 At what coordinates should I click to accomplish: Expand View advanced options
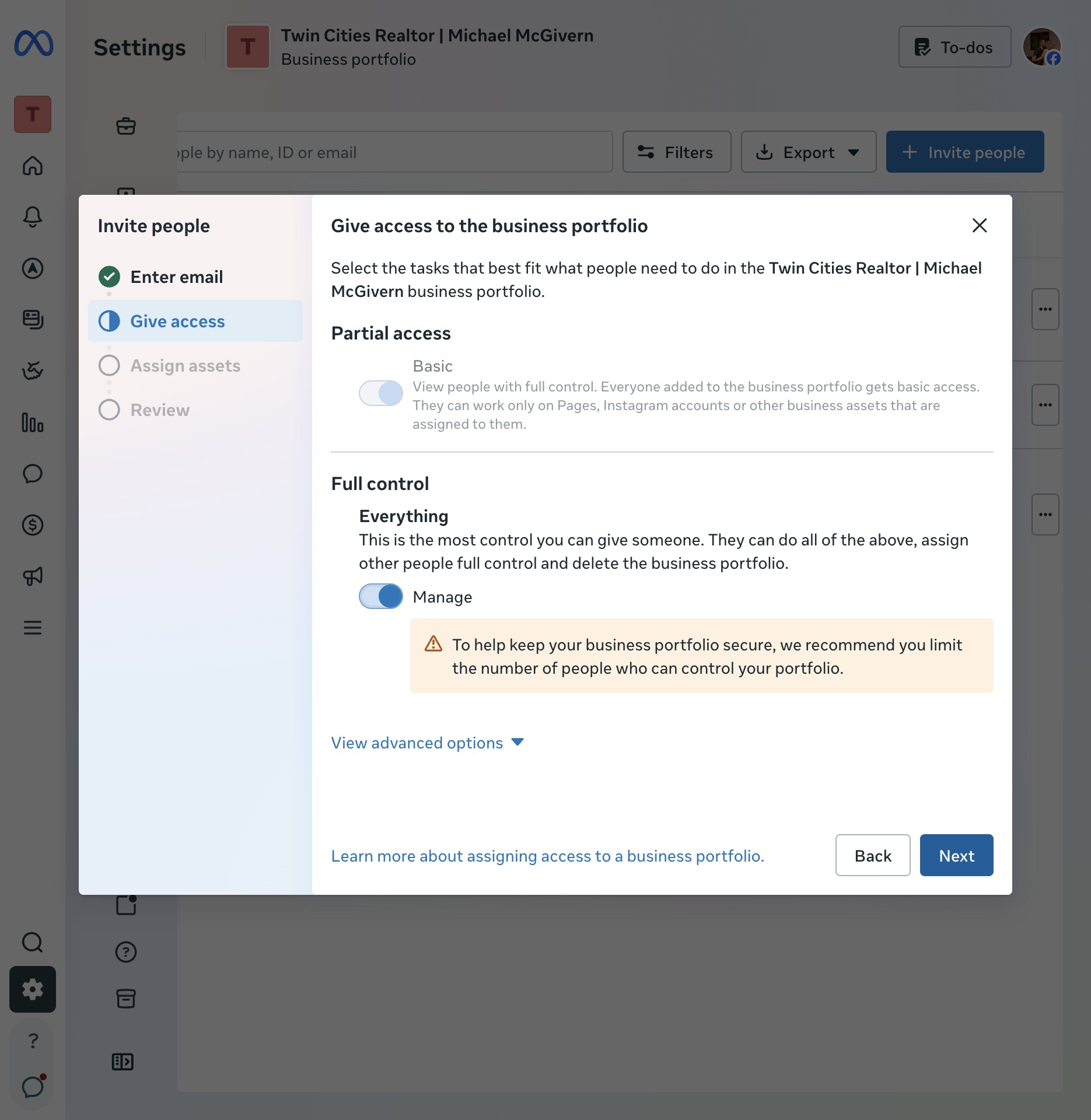[428, 743]
